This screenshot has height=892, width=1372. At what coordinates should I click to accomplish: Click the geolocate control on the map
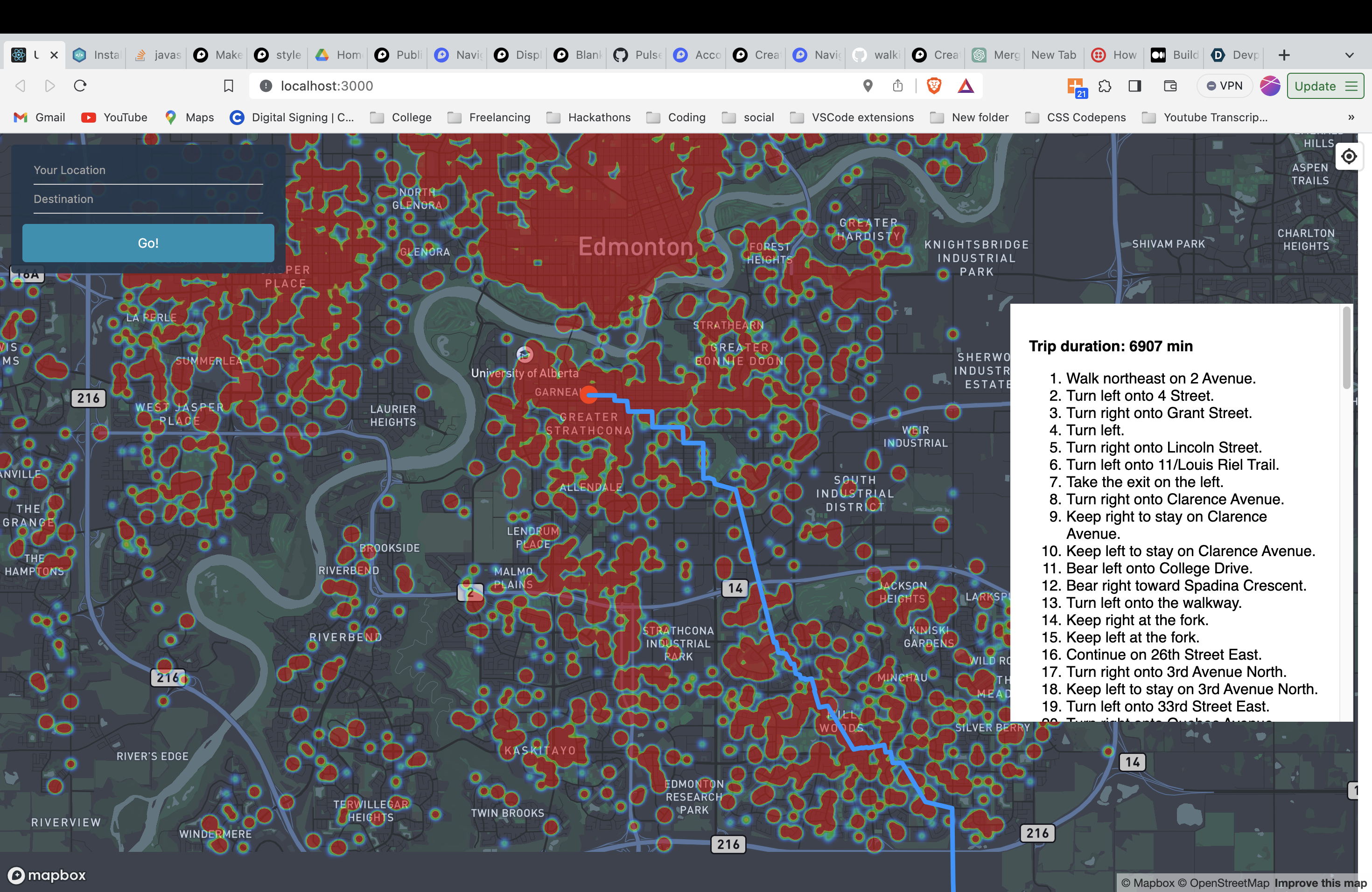tap(1348, 156)
